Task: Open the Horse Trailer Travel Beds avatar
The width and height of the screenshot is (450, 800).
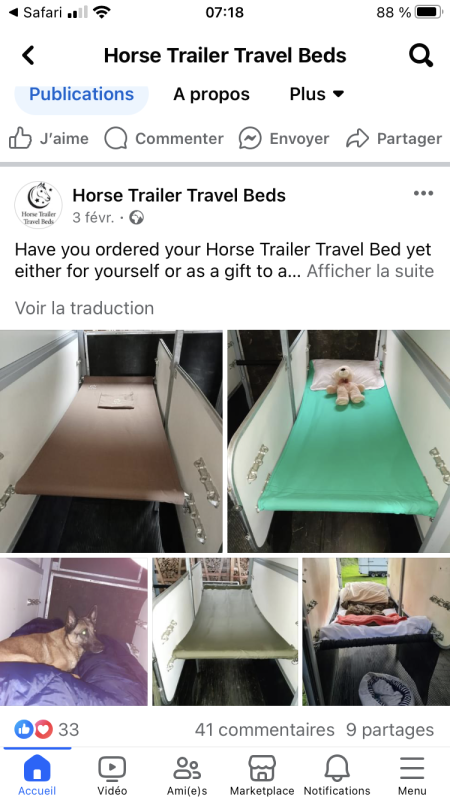Action: (38, 205)
